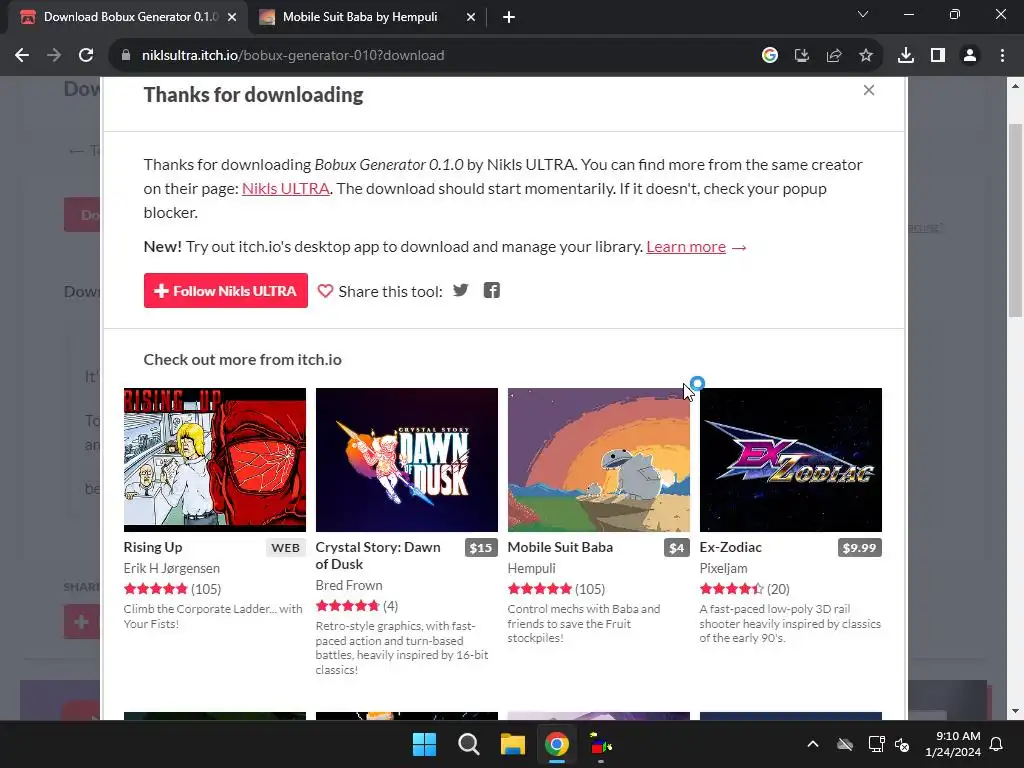The width and height of the screenshot is (1024, 768).
Task: Open the Learn more link
Action: click(x=686, y=247)
